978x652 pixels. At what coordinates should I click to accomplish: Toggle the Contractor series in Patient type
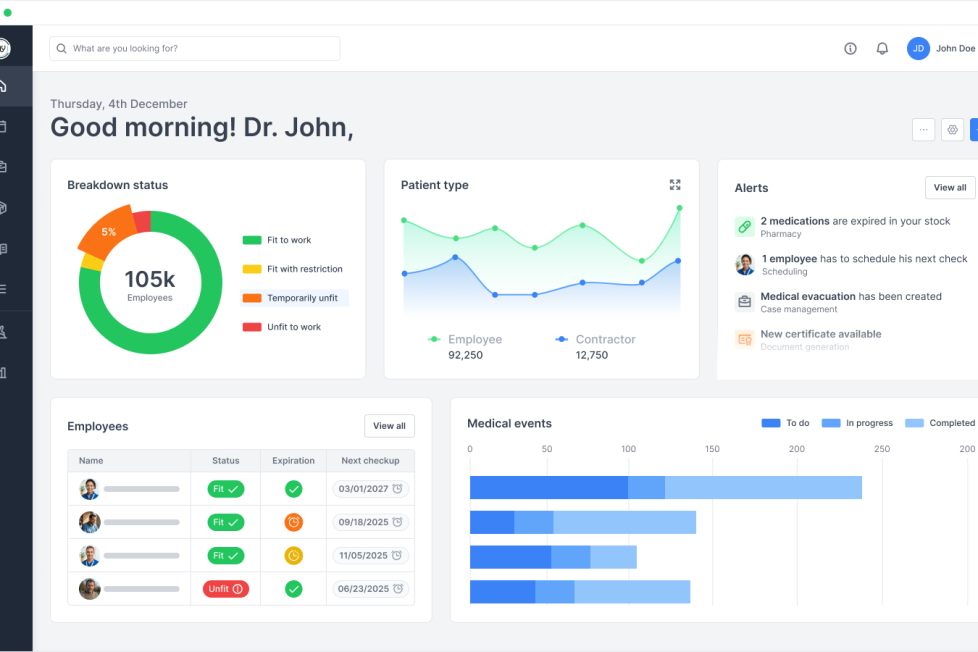tap(595, 340)
